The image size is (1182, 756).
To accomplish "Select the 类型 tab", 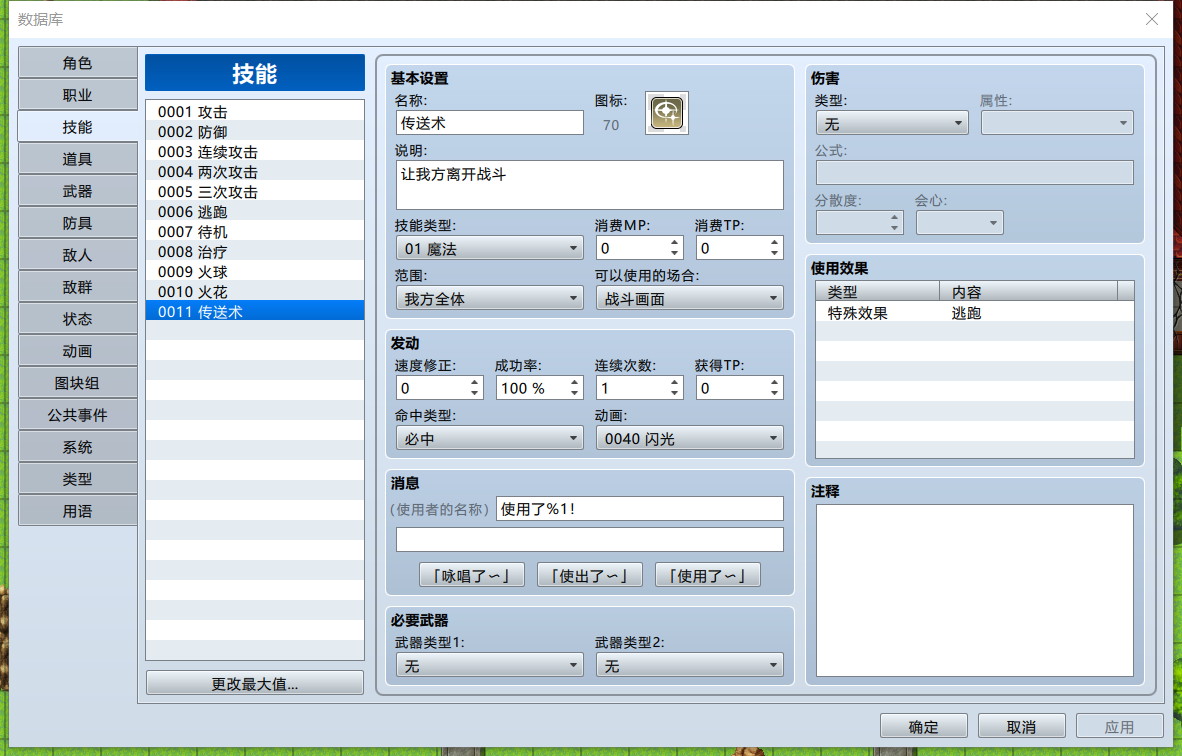I will 78,479.
